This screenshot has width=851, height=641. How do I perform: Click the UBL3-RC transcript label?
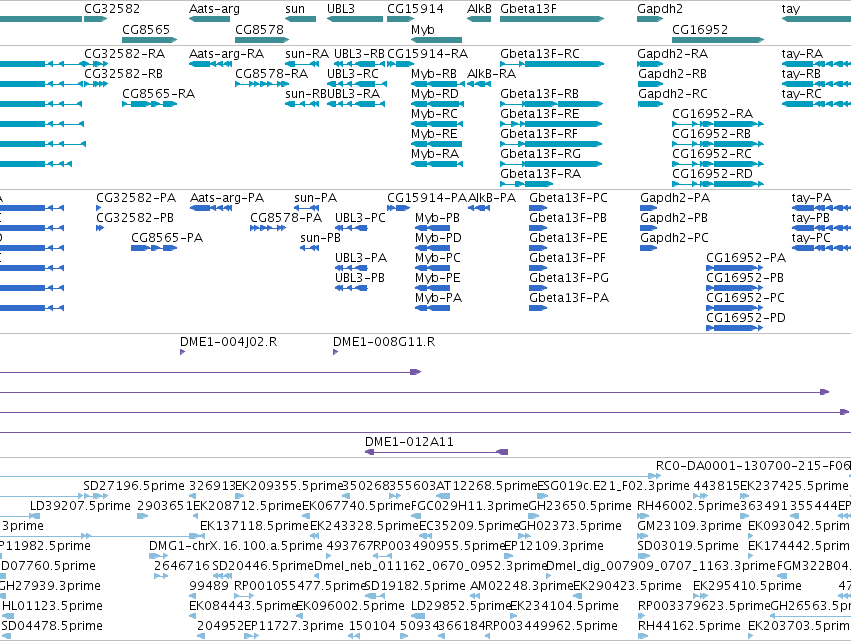pos(353,73)
